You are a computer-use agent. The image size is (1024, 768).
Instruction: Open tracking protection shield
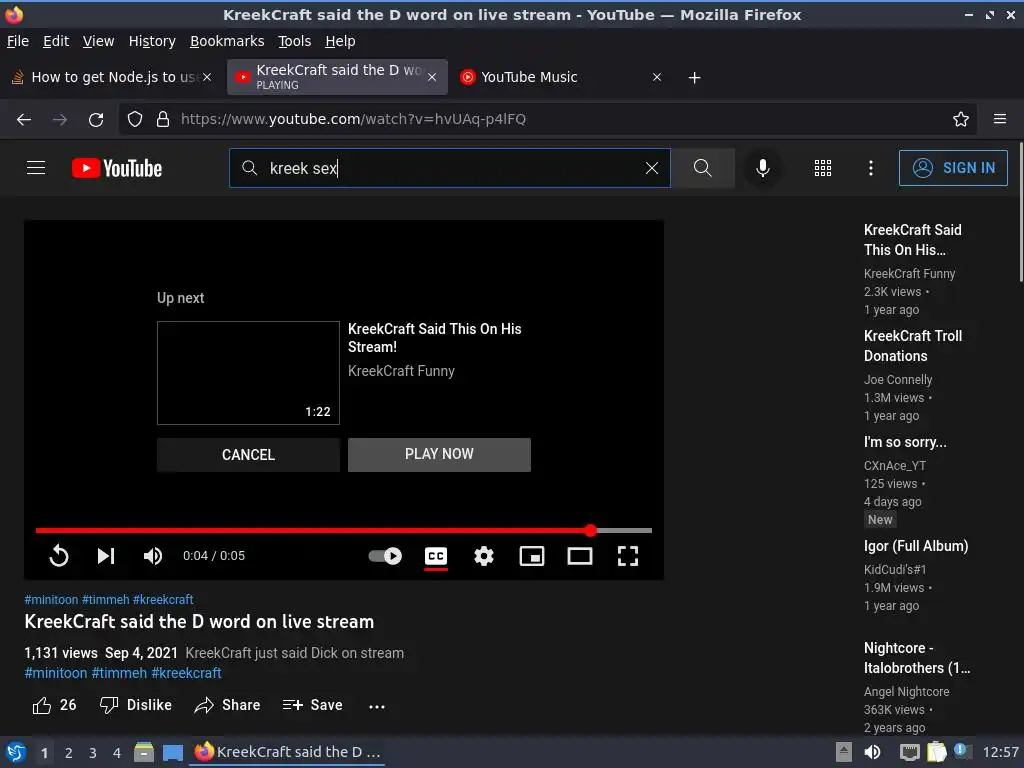(x=135, y=119)
